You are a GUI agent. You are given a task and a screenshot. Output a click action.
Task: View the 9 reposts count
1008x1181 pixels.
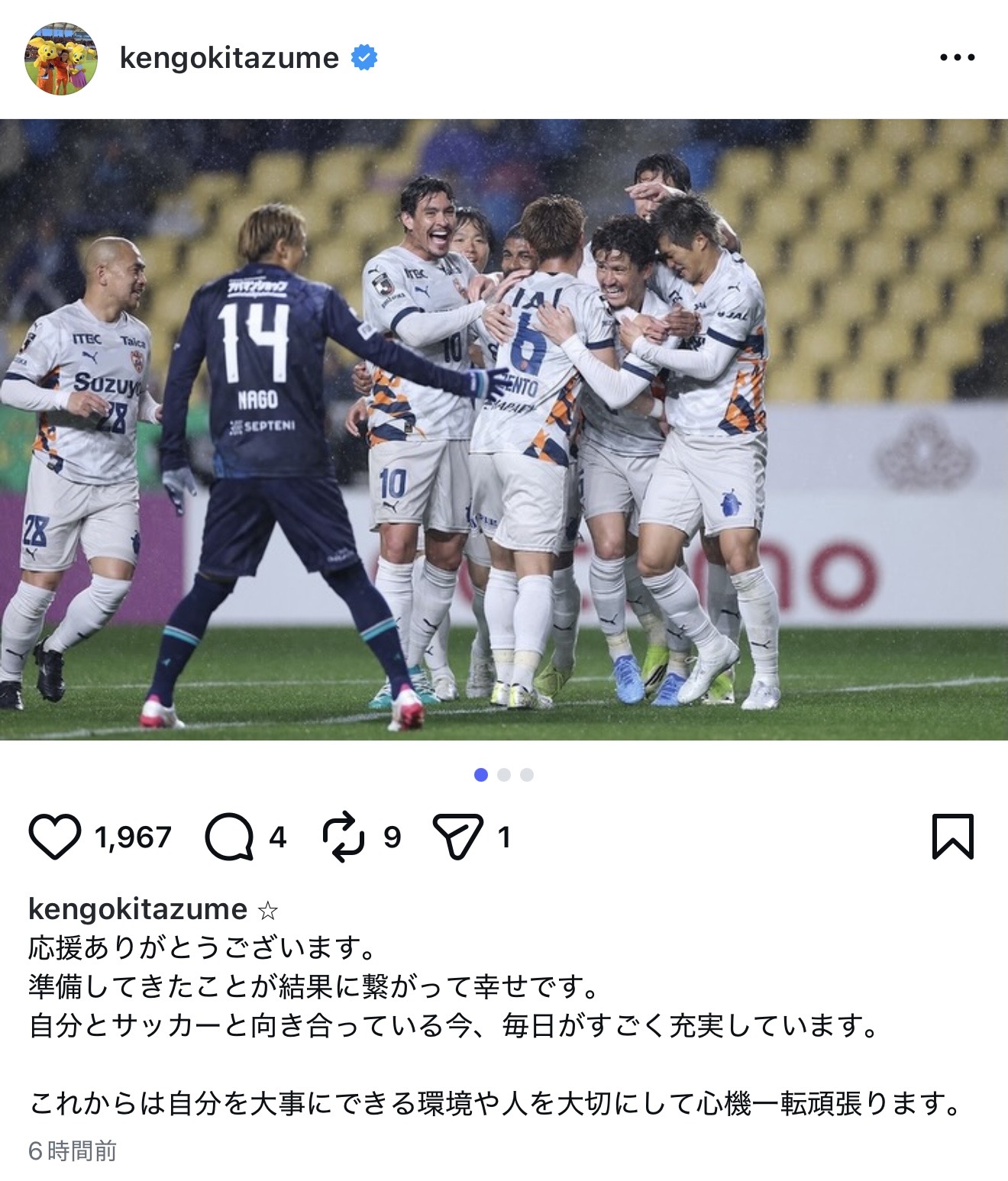tap(392, 837)
